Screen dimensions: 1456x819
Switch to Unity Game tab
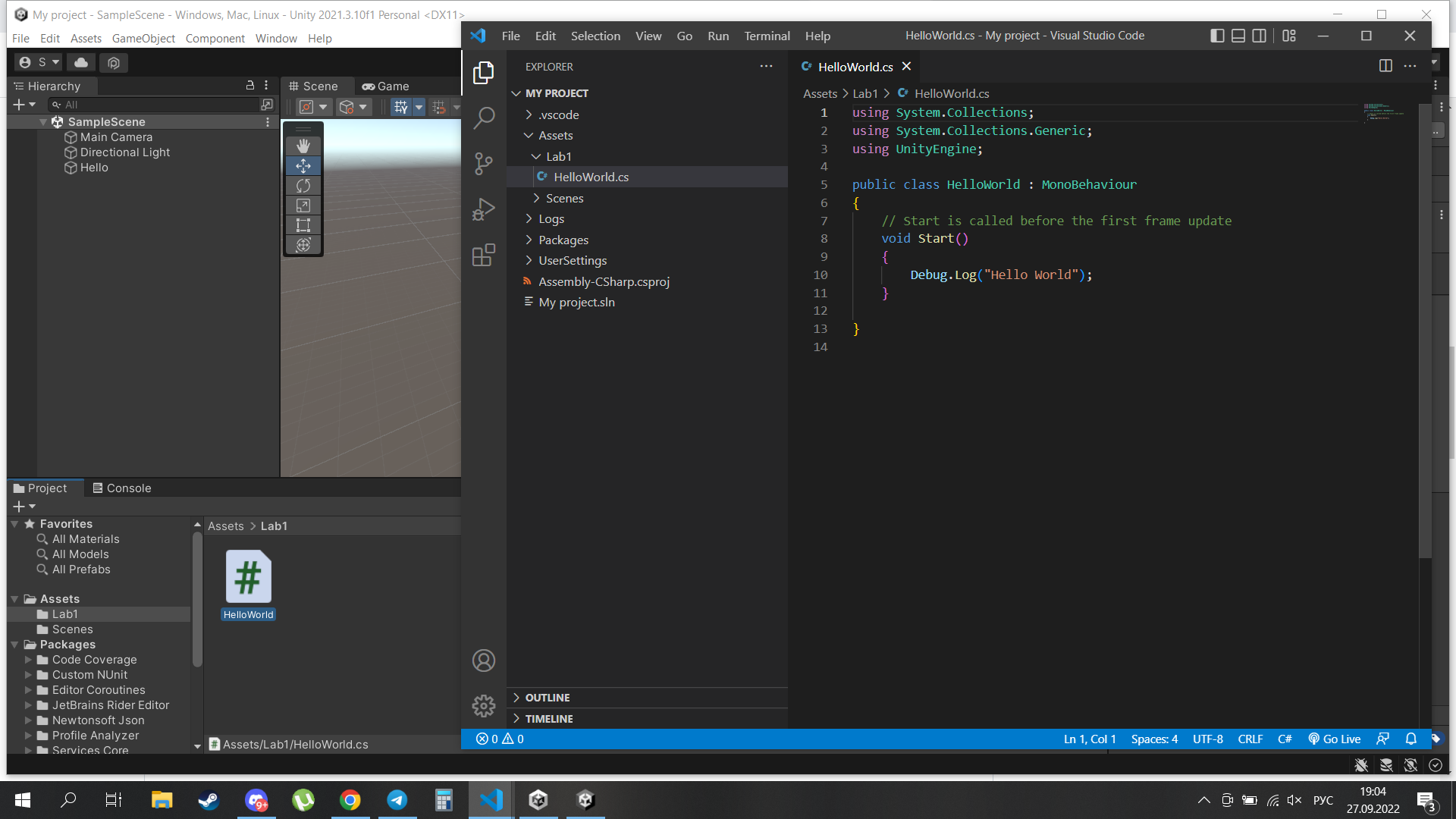pyautogui.click(x=386, y=86)
